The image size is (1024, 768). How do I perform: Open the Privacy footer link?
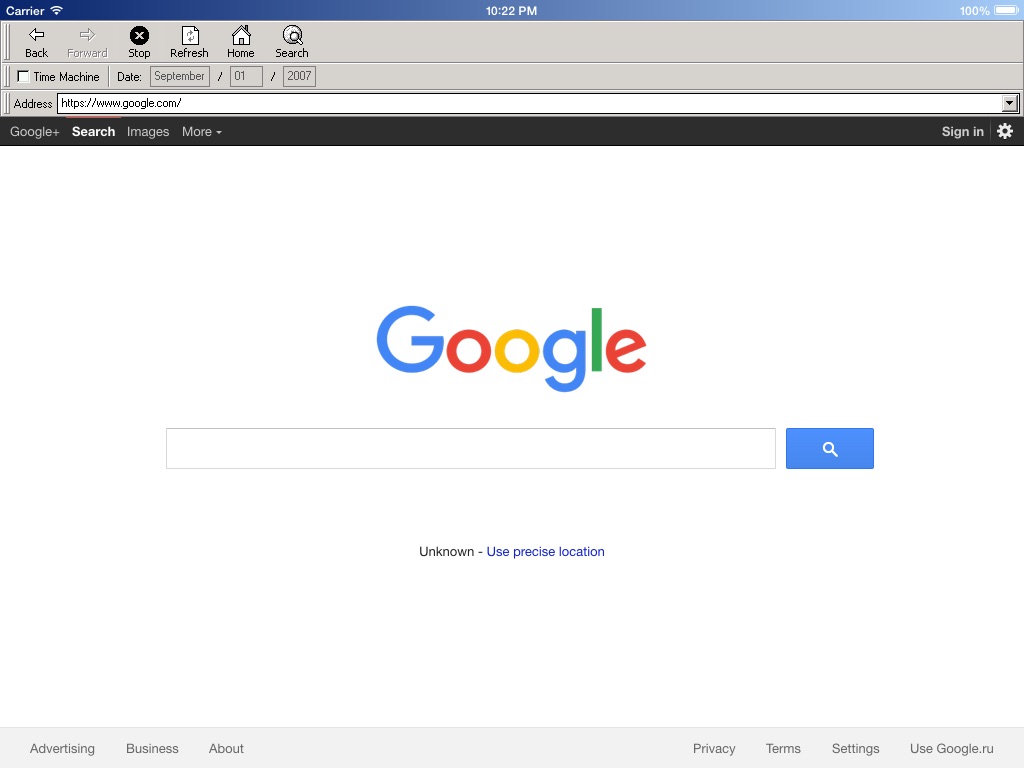click(x=714, y=748)
